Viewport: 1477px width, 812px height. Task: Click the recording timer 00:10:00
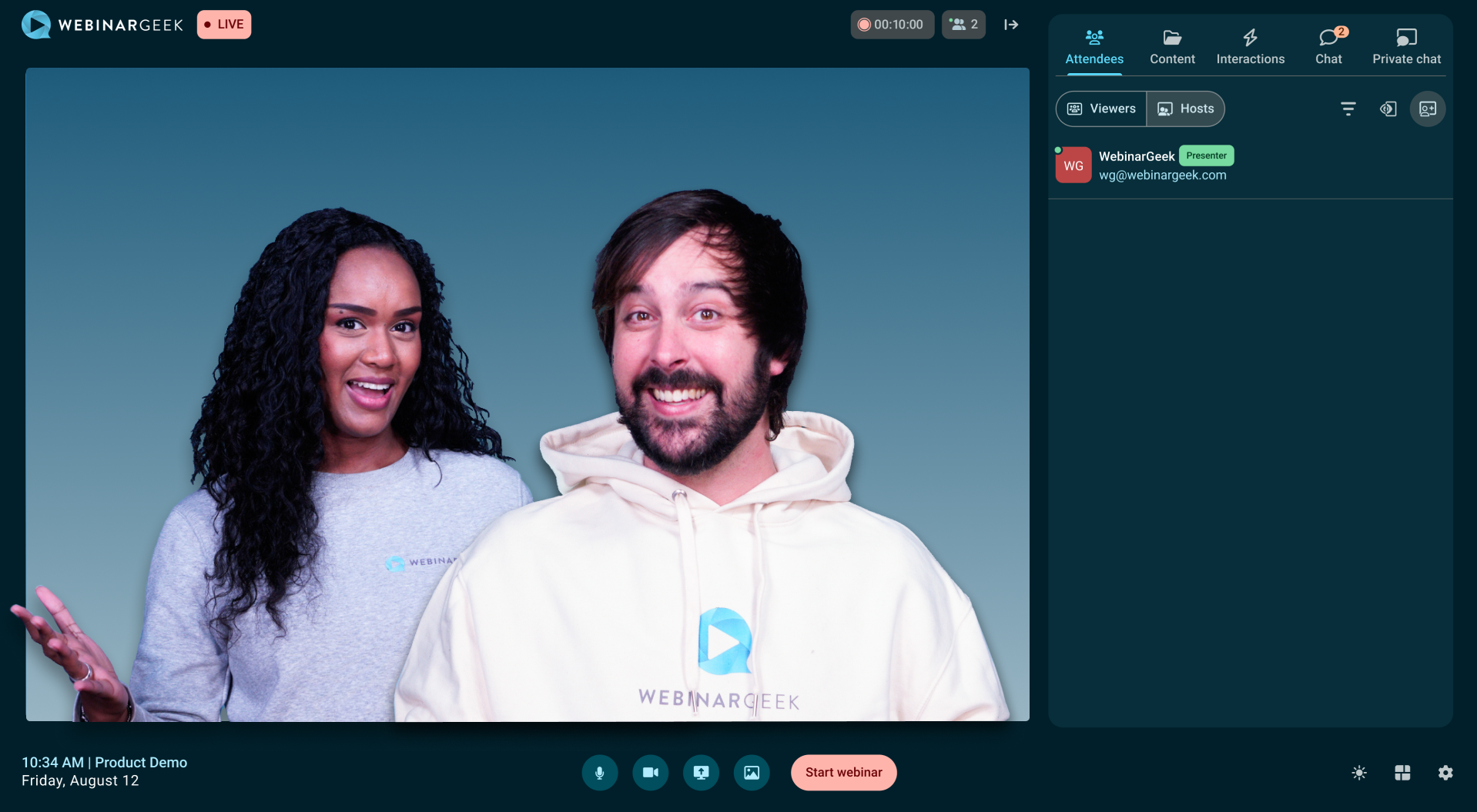pos(892,25)
